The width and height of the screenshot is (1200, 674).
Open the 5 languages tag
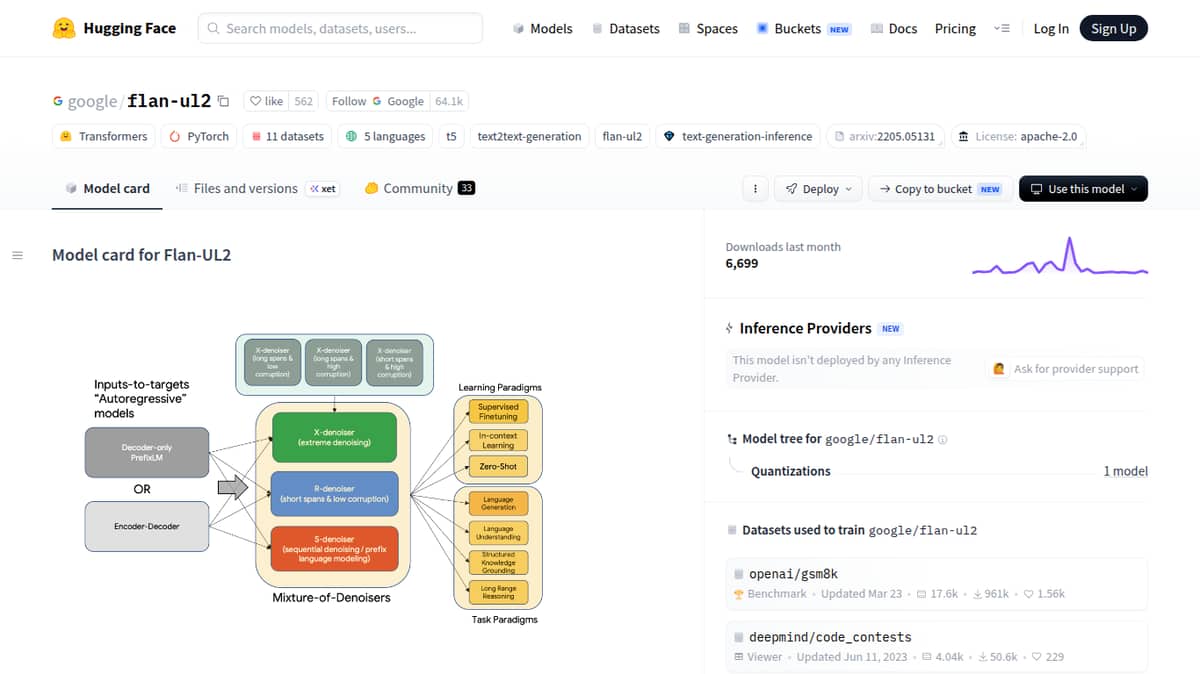click(385, 136)
